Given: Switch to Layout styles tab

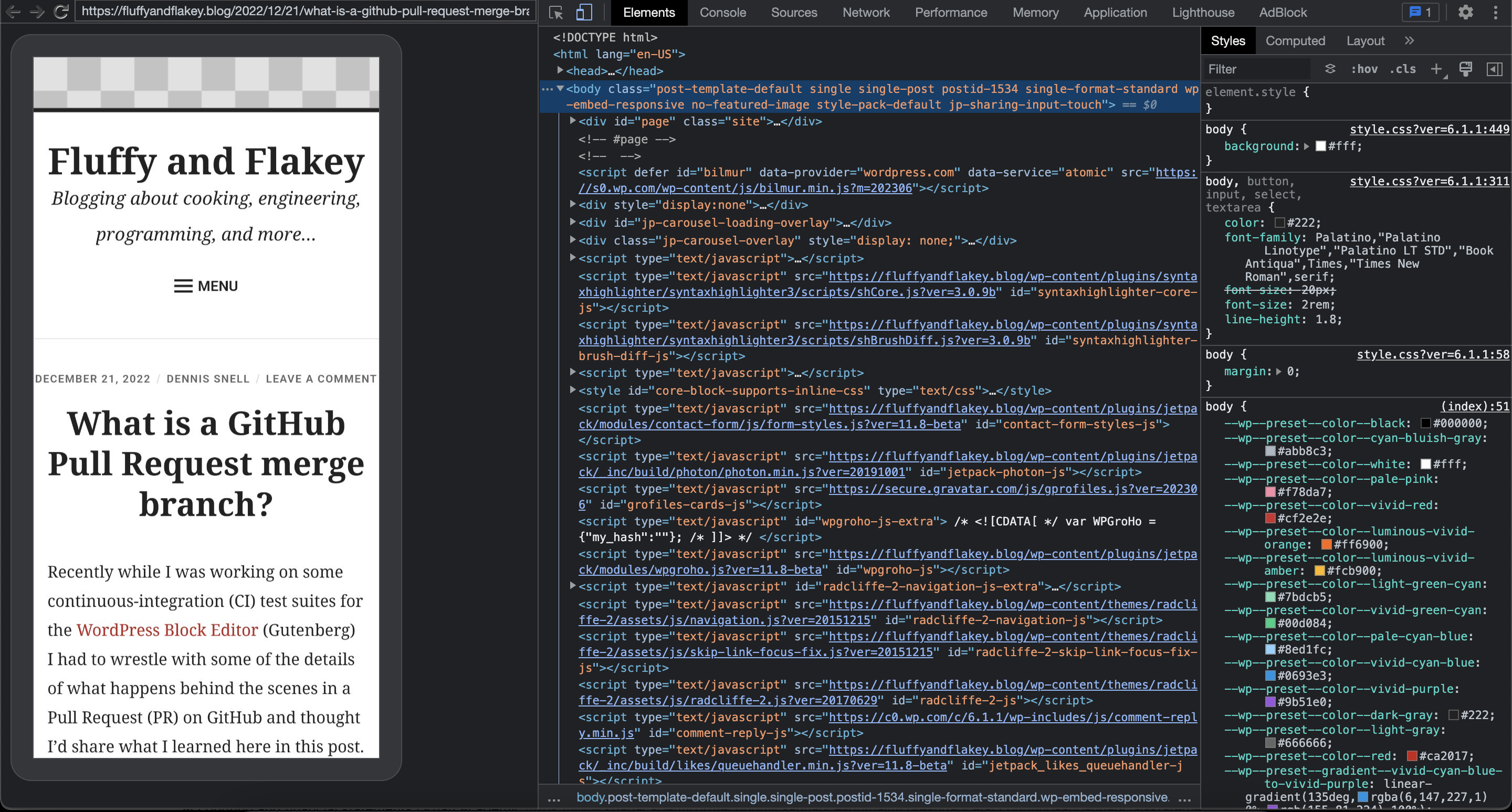Looking at the screenshot, I should point(1365,40).
